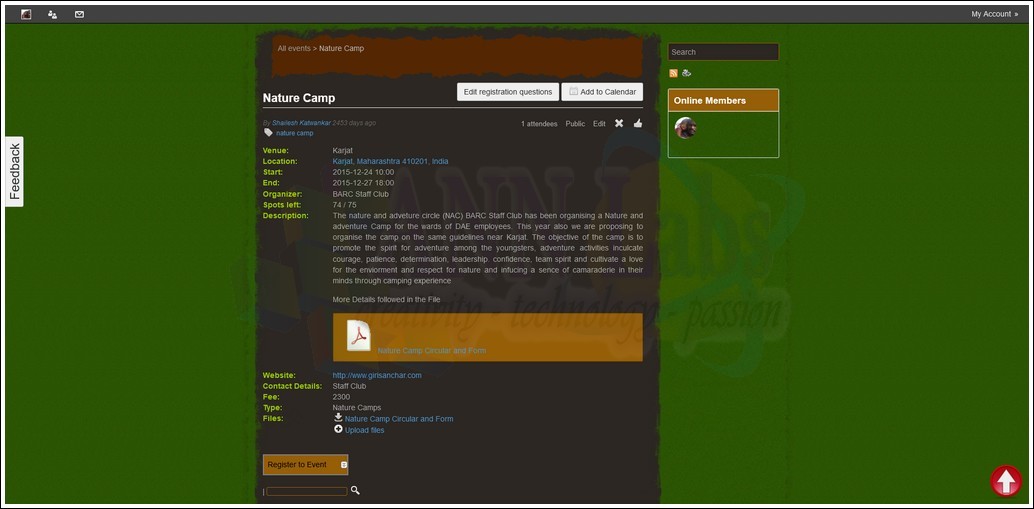Go to All events breadcrumb
This screenshot has height=509, width=1034.
pyautogui.click(x=293, y=48)
